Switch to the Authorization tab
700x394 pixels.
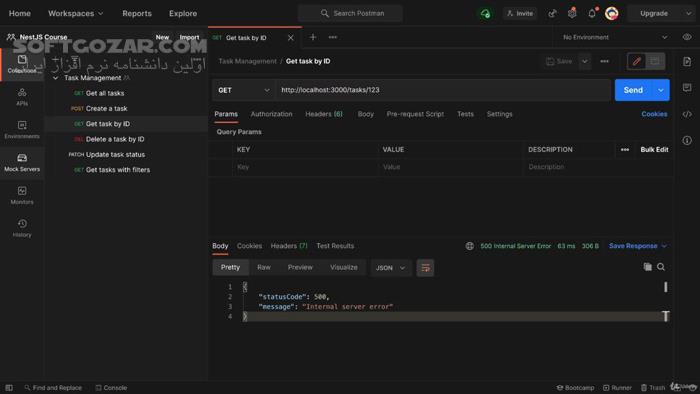pos(271,114)
